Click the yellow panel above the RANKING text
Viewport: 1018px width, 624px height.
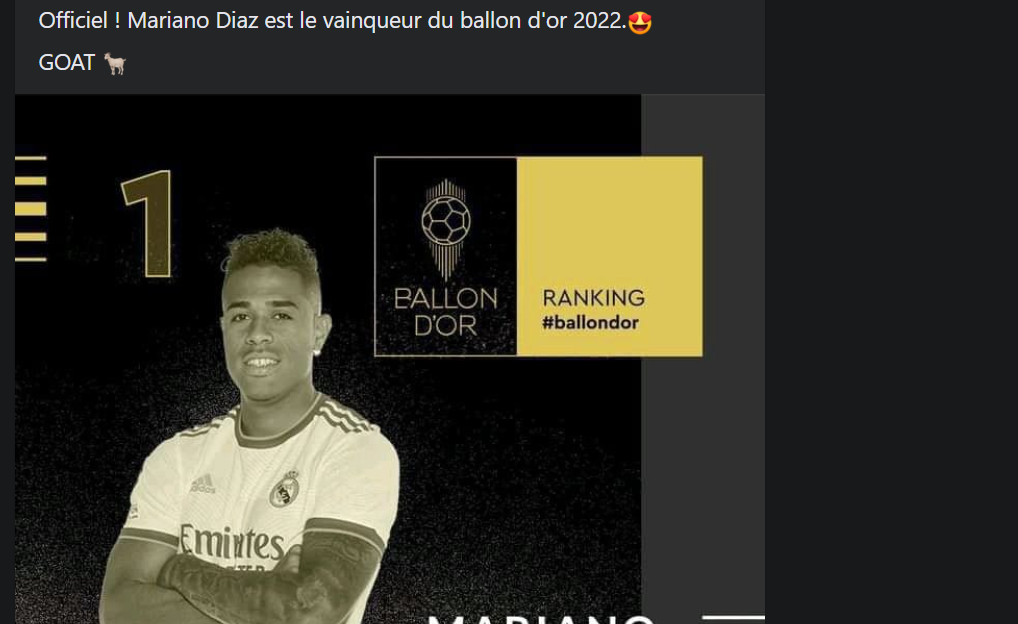pos(609,221)
